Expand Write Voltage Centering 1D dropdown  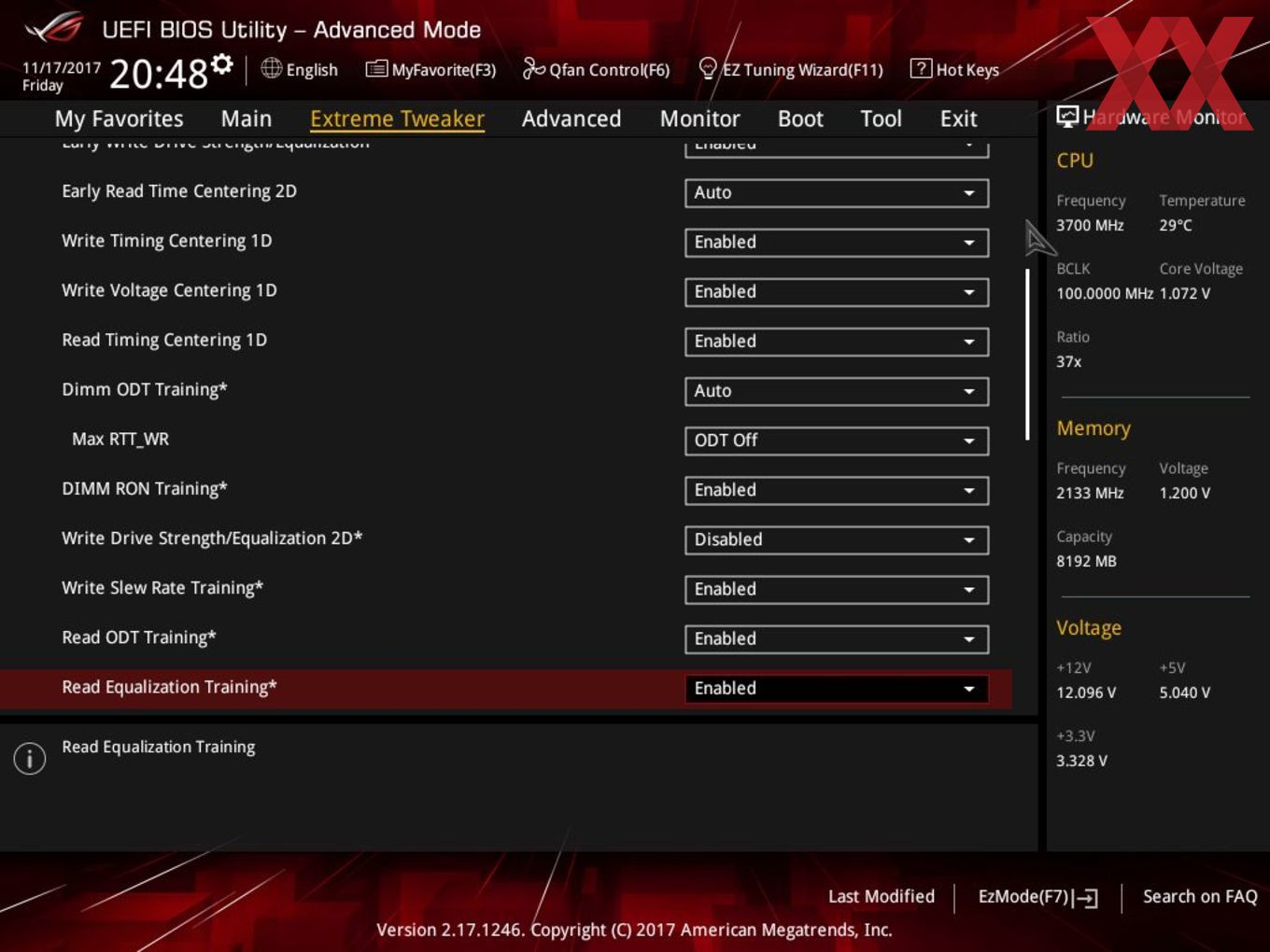coord(837,291)
